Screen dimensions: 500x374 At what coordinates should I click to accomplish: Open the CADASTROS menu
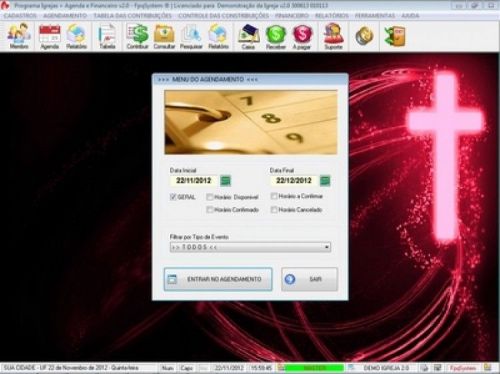pos(20,16)
